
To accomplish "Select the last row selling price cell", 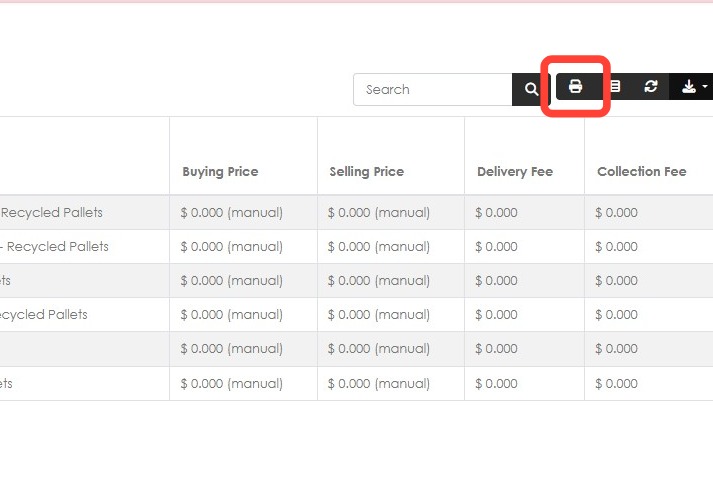I will [x=391, y=383].
